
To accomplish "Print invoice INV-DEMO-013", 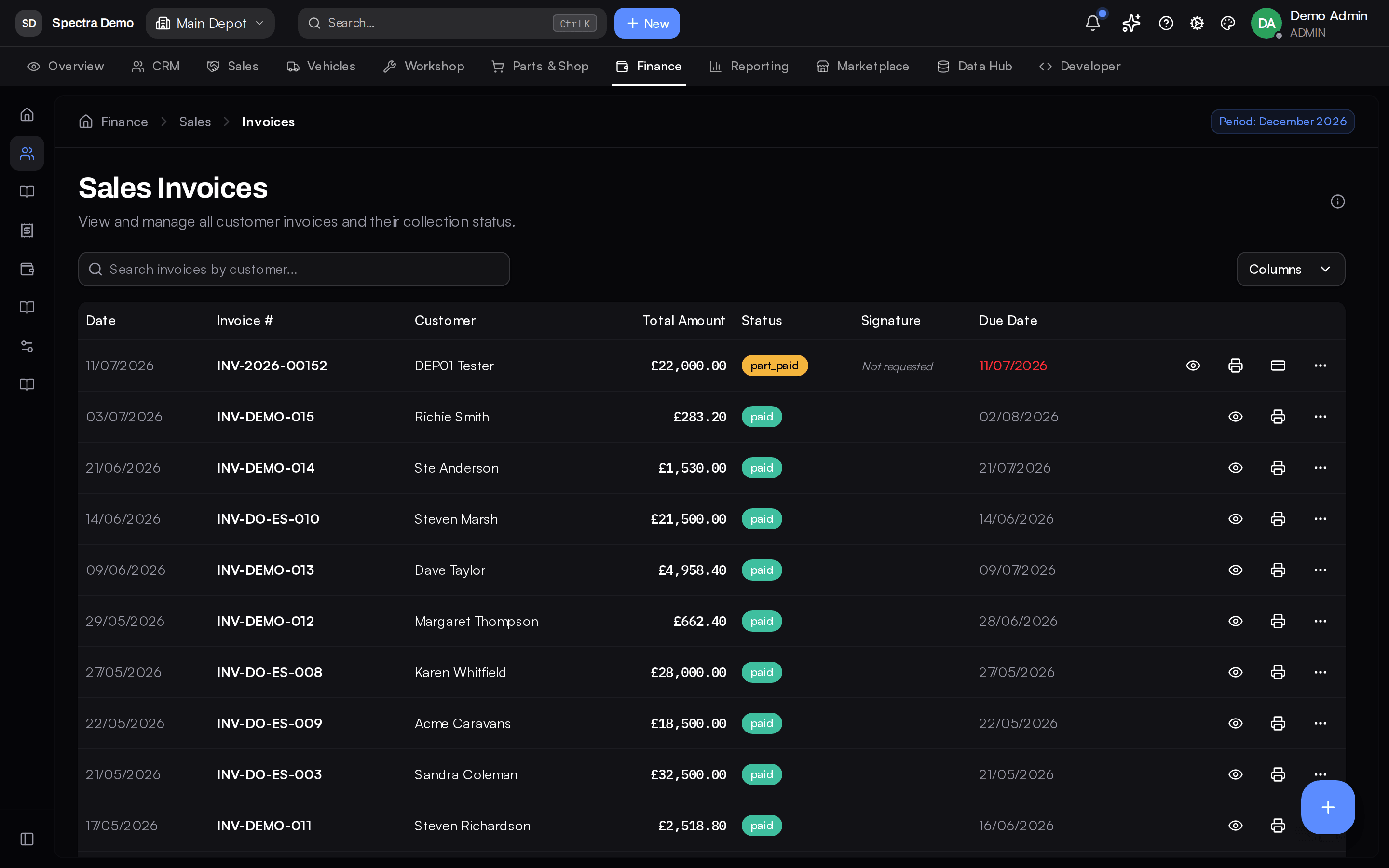I will click(x=1278, y=570).
